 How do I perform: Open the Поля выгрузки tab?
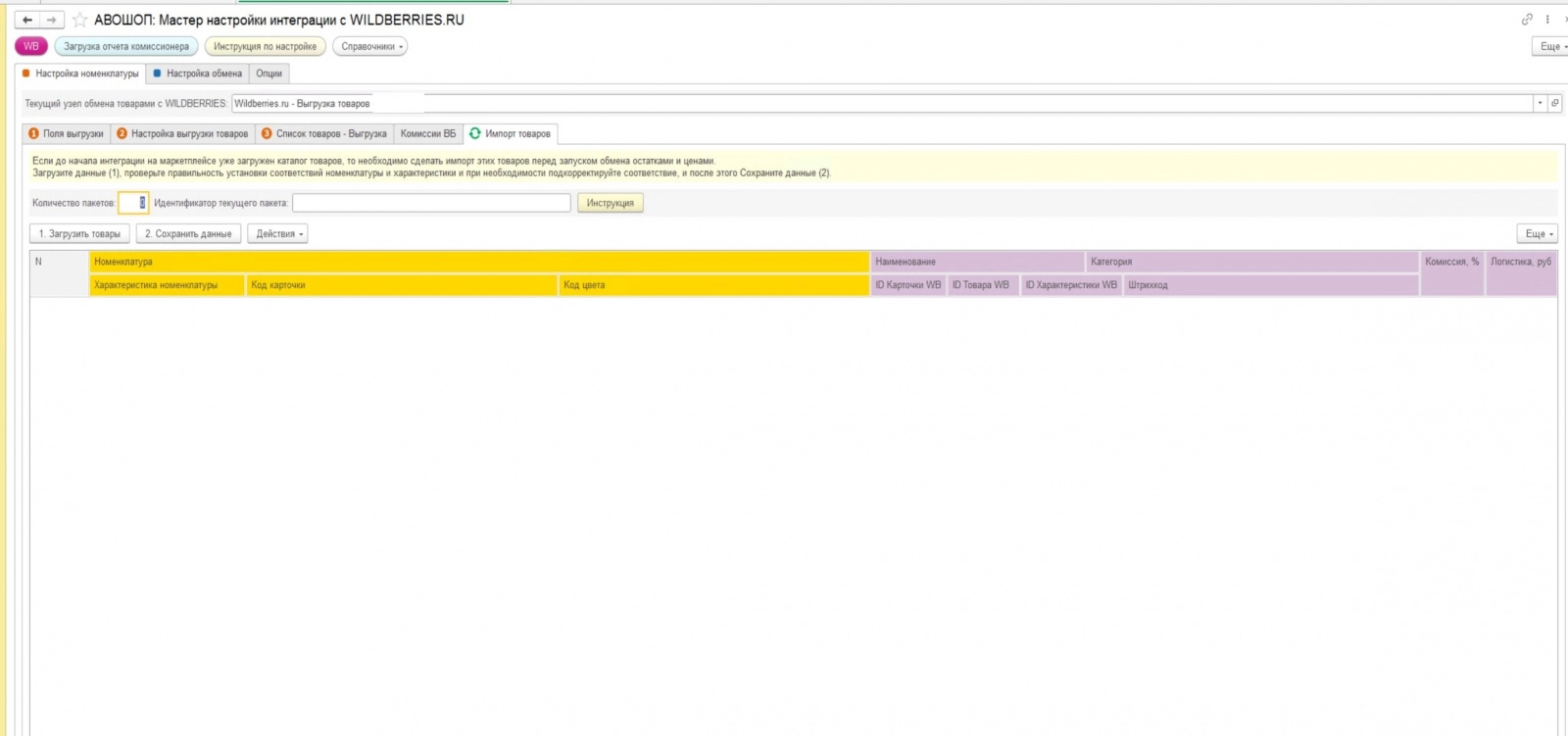click(67, 133)
